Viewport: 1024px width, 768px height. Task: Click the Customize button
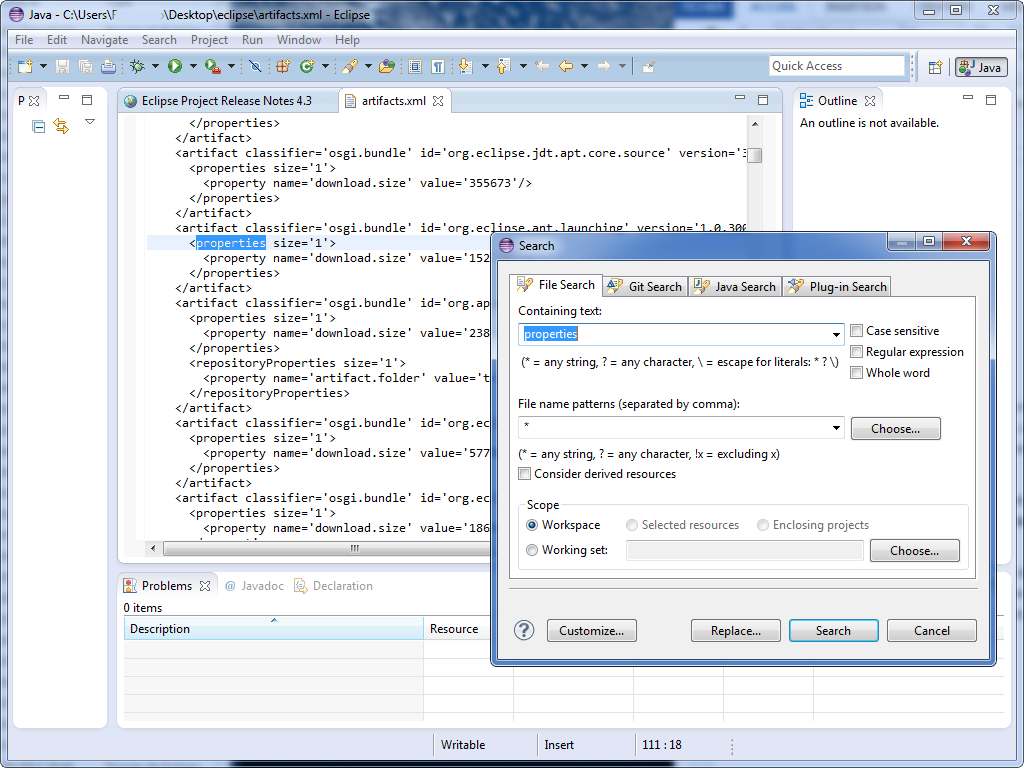(591, 630)
